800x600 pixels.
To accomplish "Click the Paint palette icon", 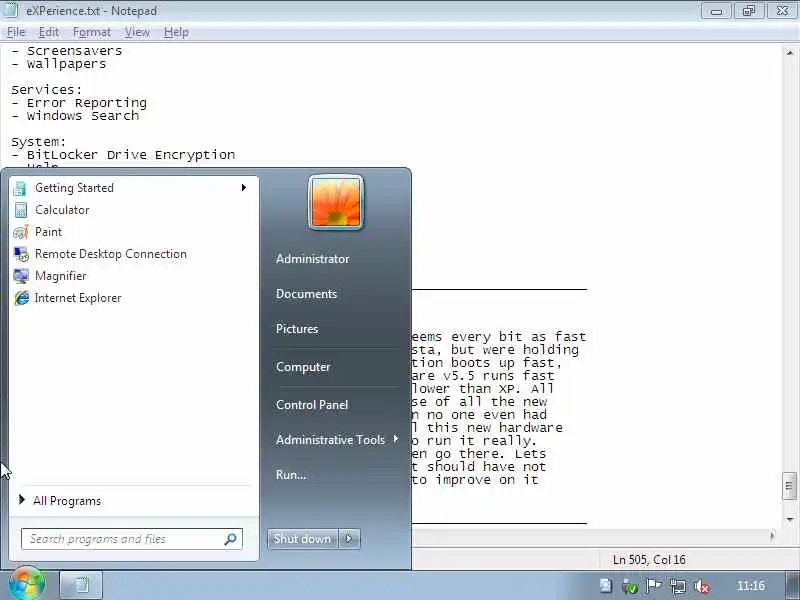I will tap(20, 232).
